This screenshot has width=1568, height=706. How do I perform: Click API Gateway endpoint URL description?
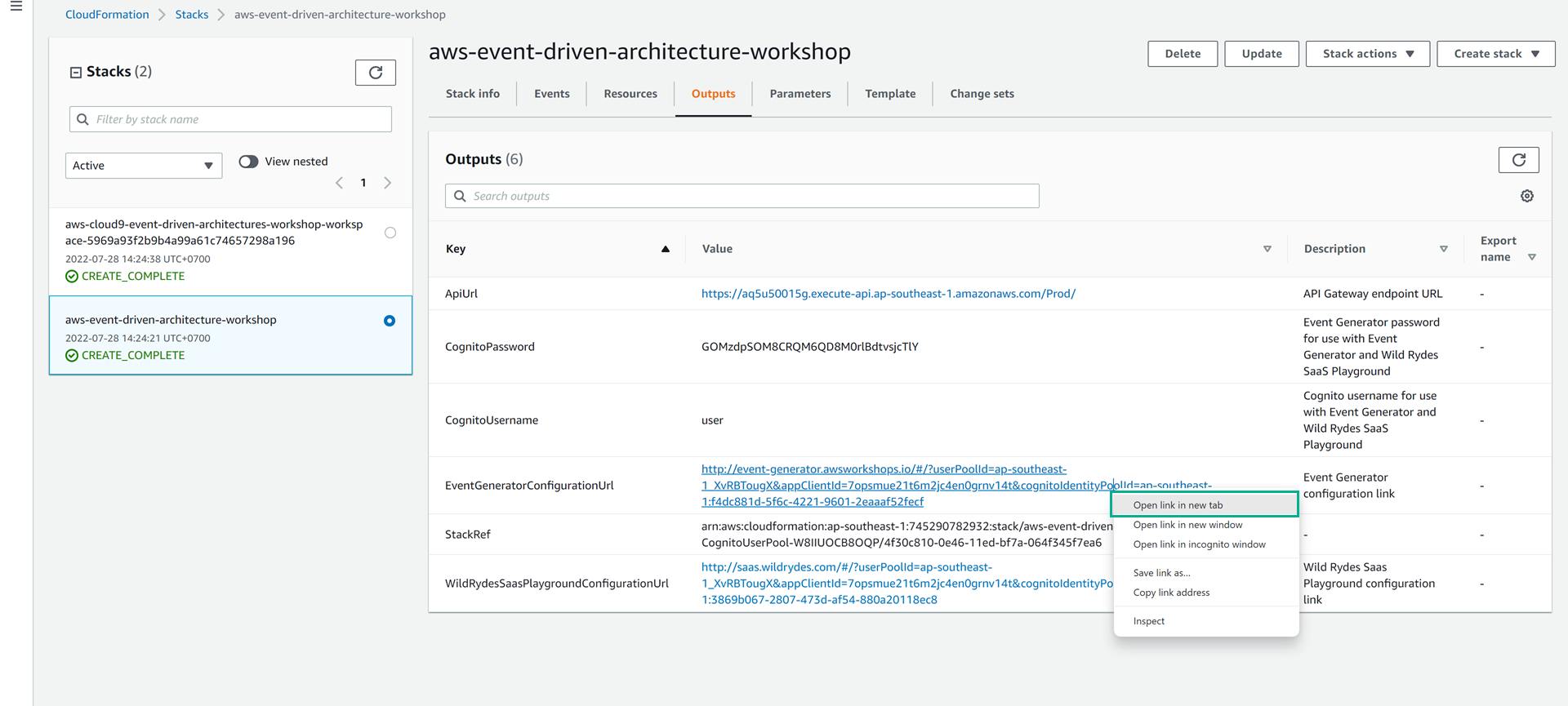tap(1373, 294)
